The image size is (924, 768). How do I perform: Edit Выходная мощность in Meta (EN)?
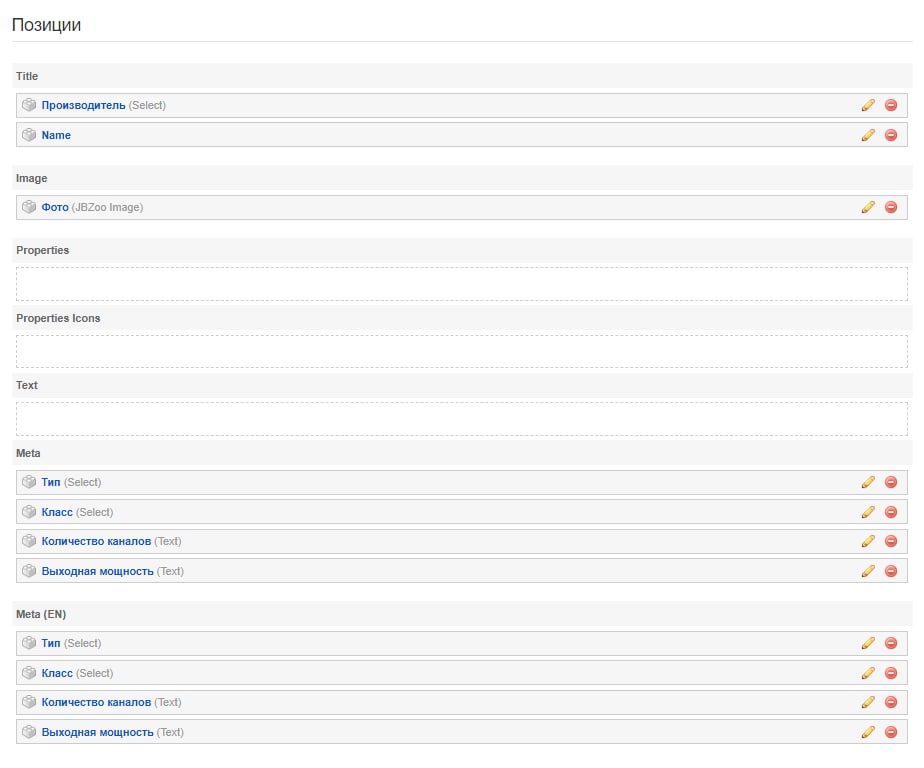867,732
